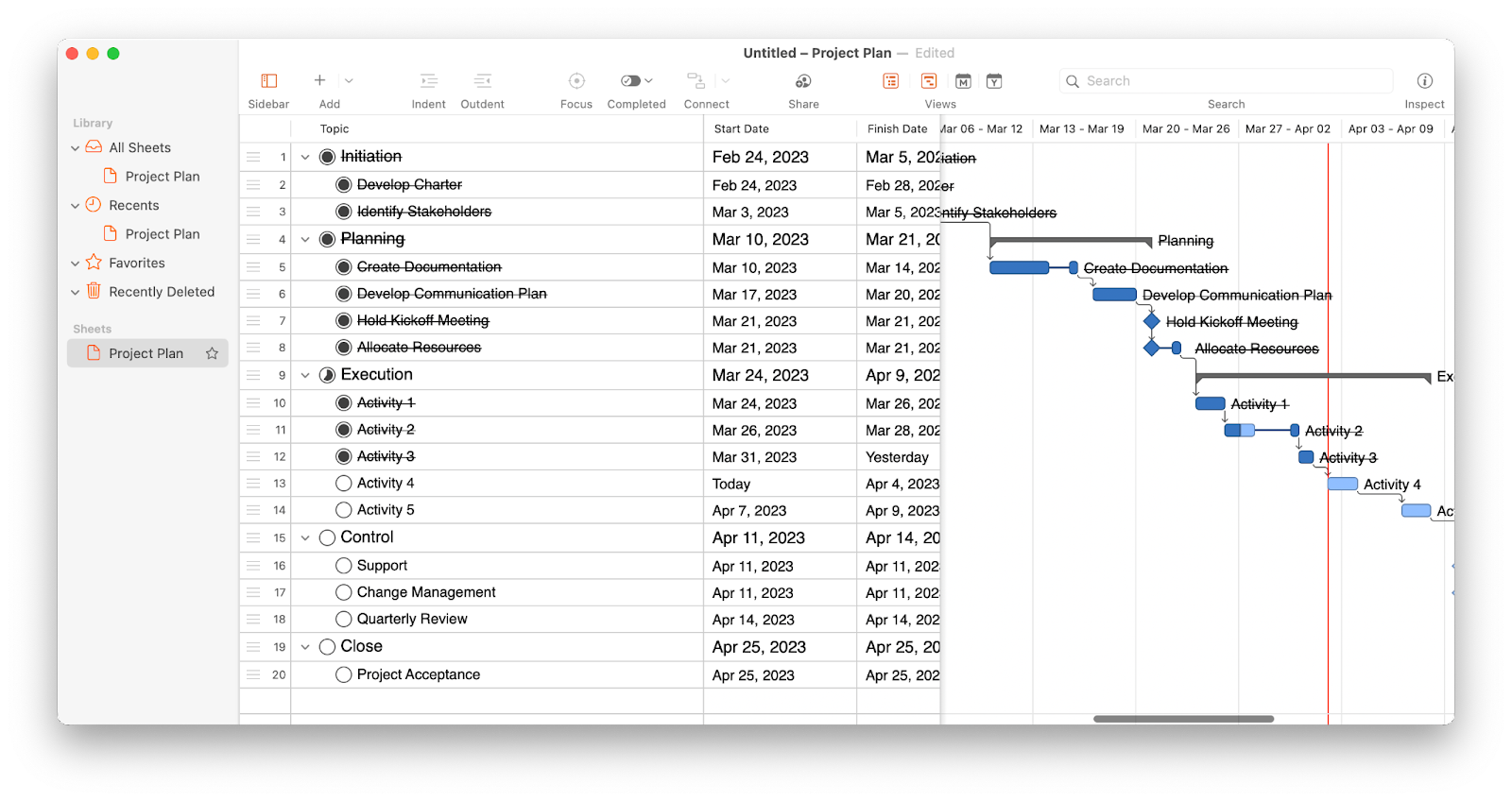Uncheck the Develop Charter completion circle
Screen dimensions: 1512x801
[x=344, y=185]
